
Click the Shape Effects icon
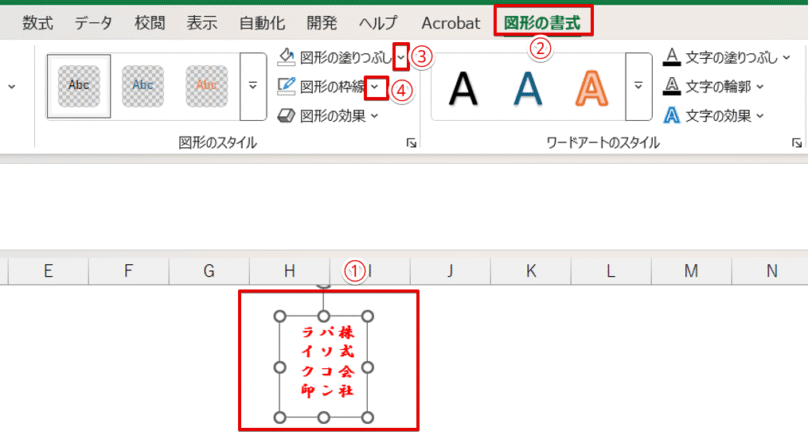point(286,115)
